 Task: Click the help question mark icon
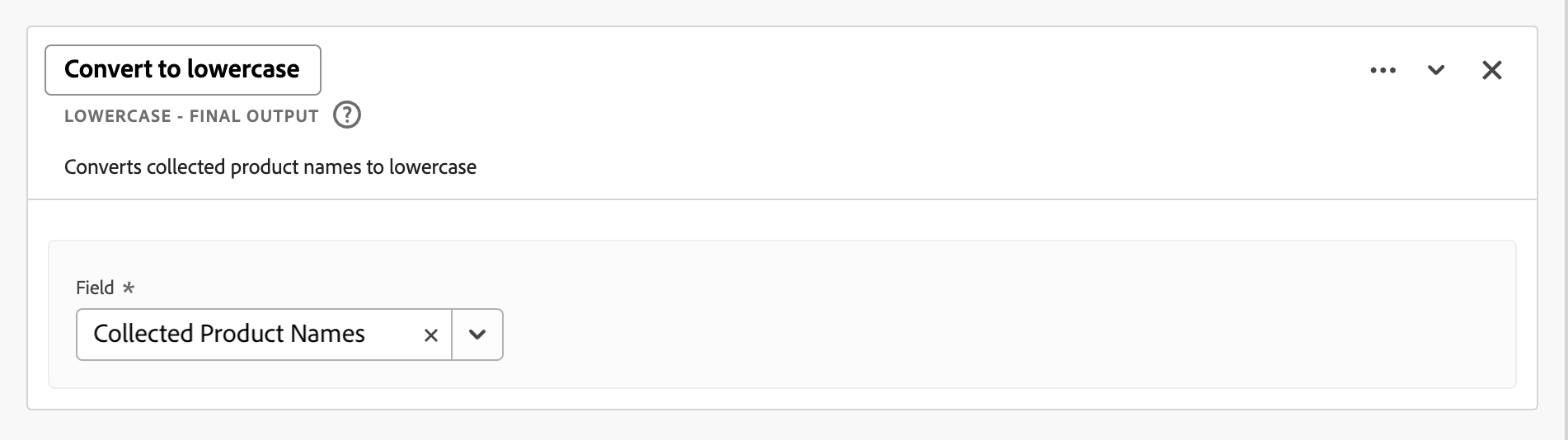(x=347, y=115)
